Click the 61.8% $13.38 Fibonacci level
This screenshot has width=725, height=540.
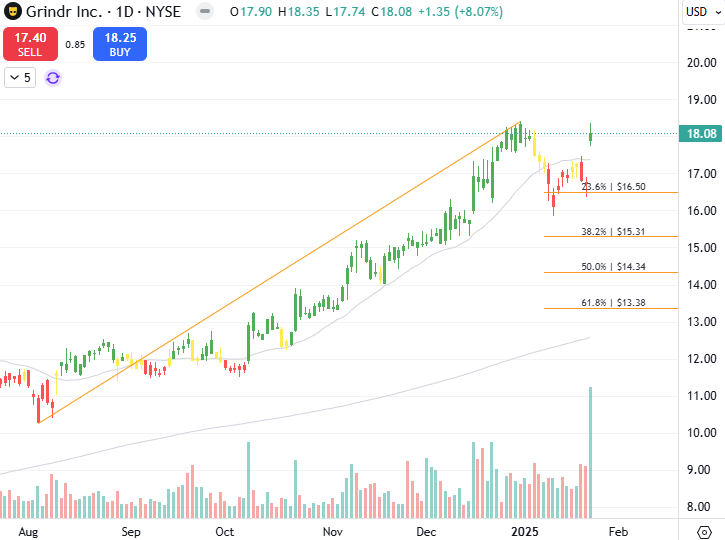coord(613,303)
